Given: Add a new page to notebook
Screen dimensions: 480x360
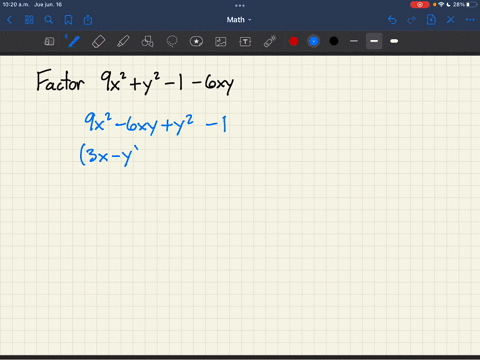Looking at the screenshot, I should click(431, 20).
